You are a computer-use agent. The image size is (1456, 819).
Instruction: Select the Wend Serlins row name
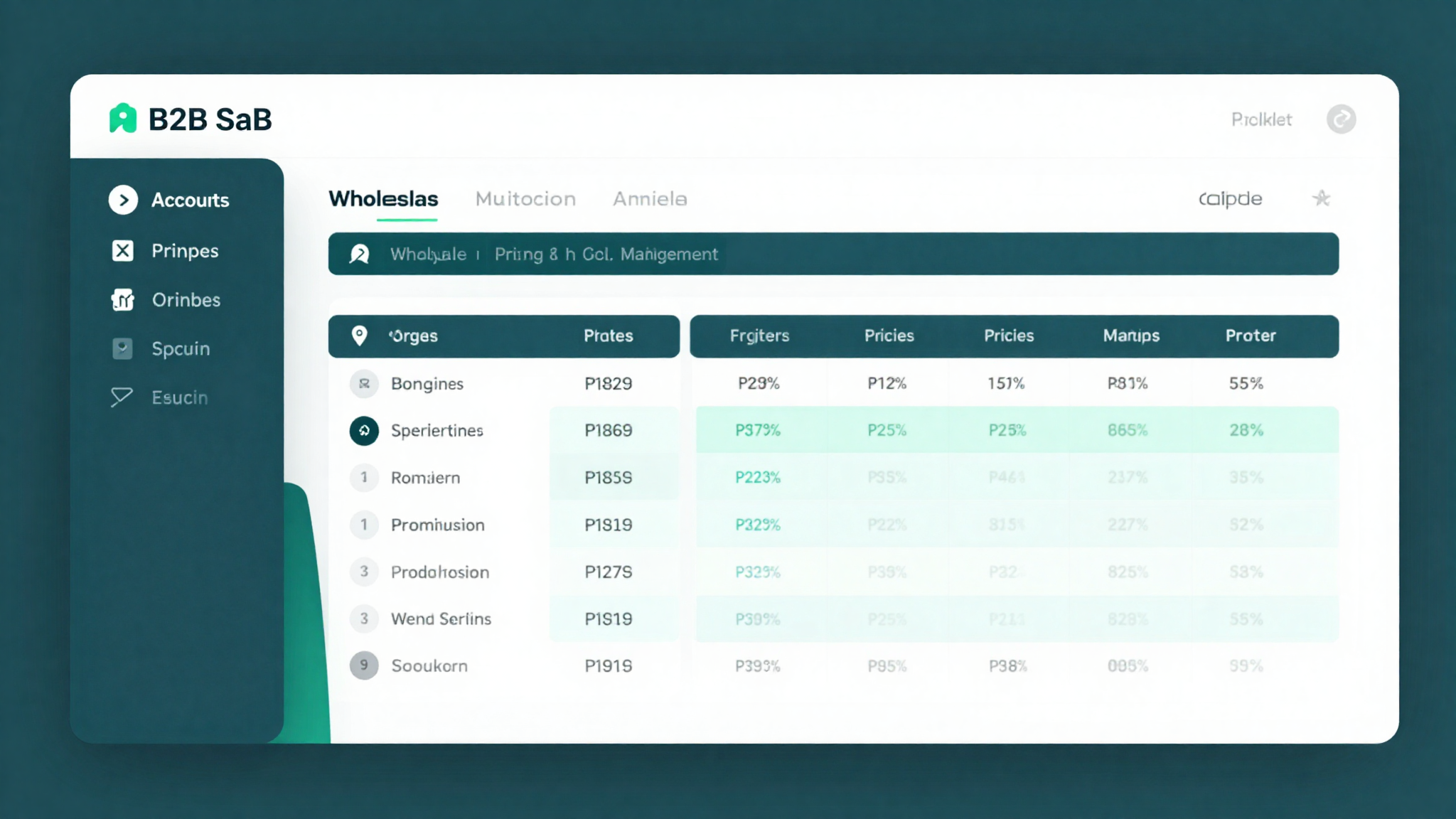point(441,619)
